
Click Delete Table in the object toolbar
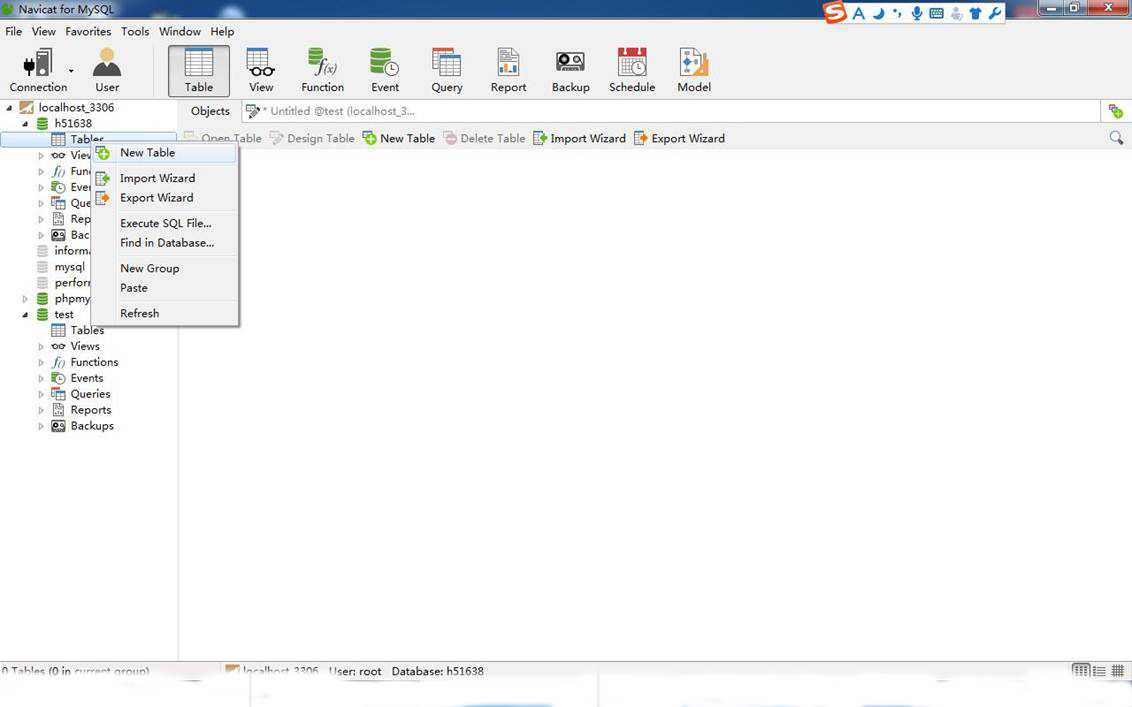click(484, 138)
